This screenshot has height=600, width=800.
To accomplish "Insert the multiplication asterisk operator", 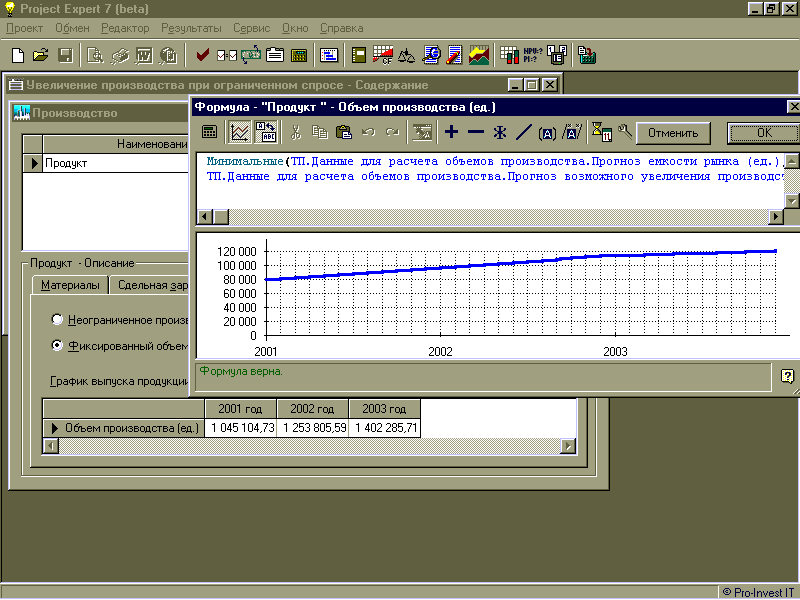I will pyautogui.click(x=500, y=133).
